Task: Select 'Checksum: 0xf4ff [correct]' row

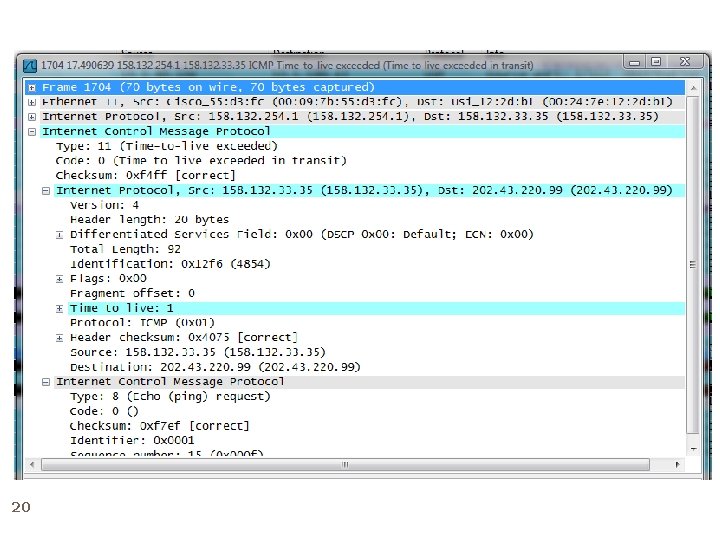Action: click(145, 175)
